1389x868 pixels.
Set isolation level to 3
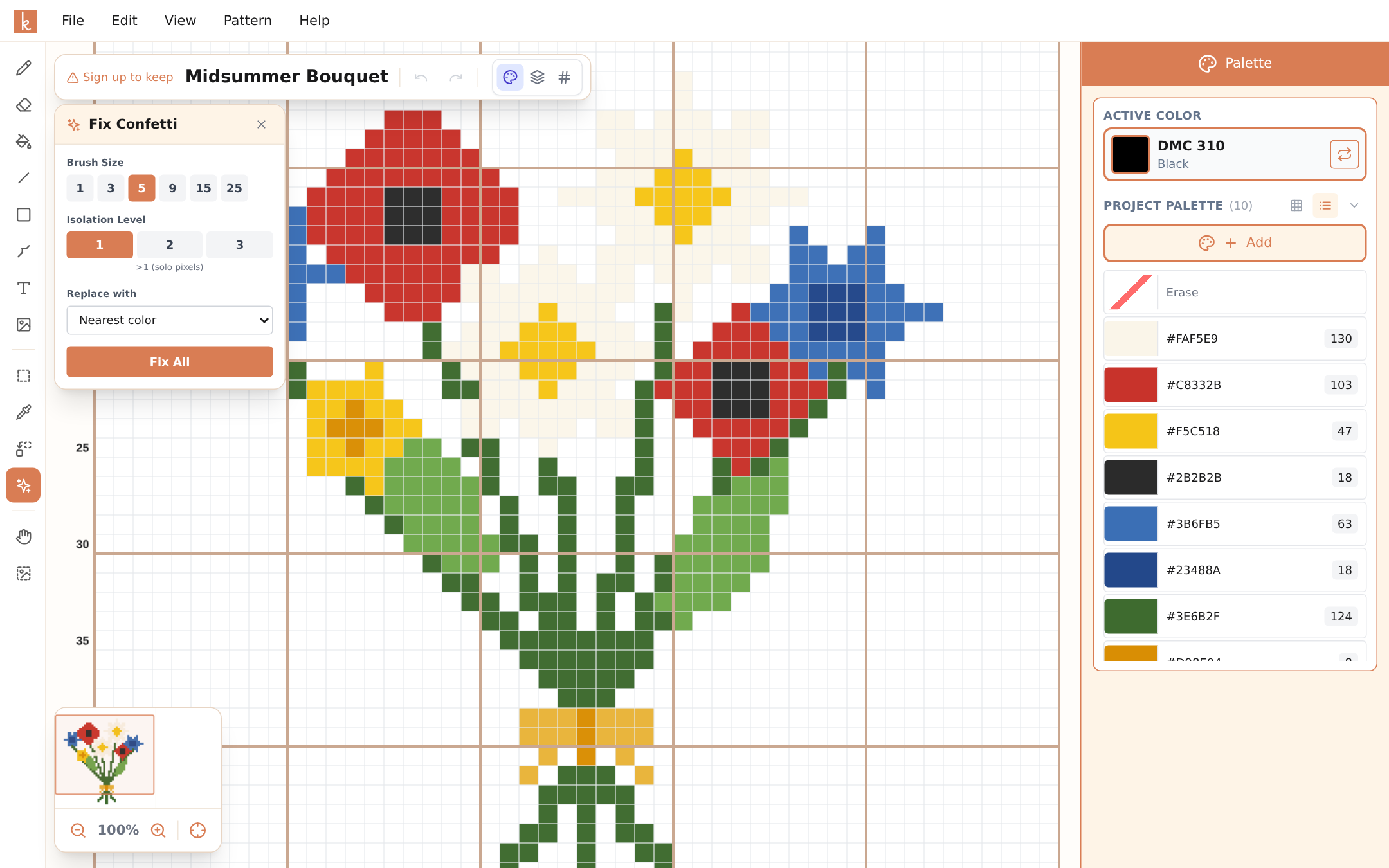point(240,245)
